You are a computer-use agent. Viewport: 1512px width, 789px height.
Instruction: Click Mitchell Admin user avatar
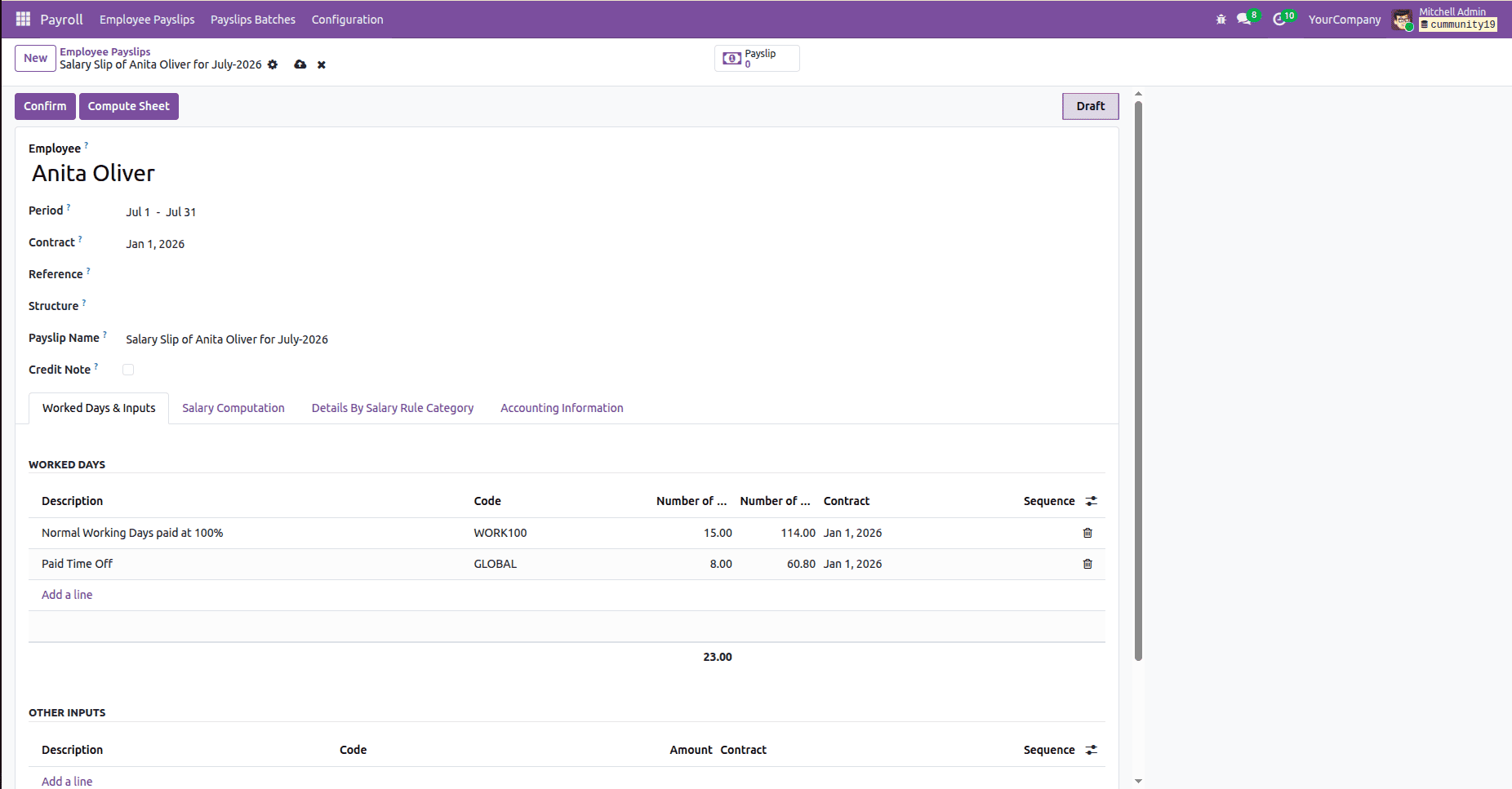(x=1403, y=20)
